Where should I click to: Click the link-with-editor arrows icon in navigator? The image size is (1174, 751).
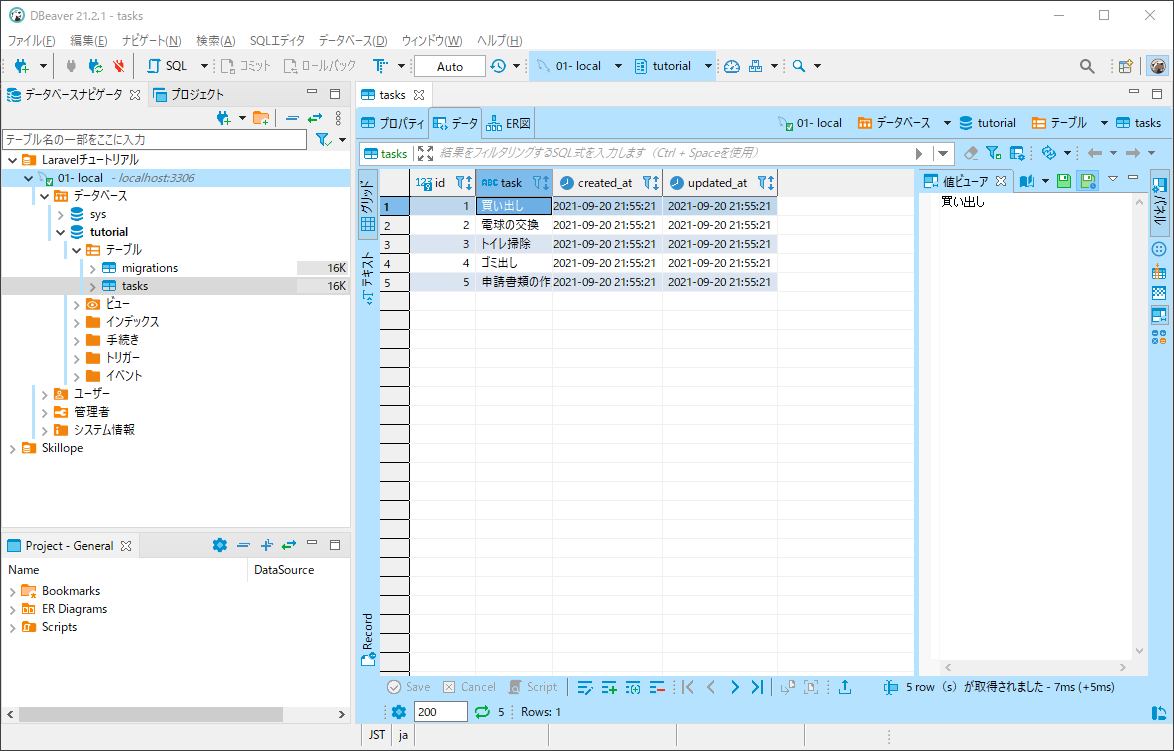click(x=314, y=118)
